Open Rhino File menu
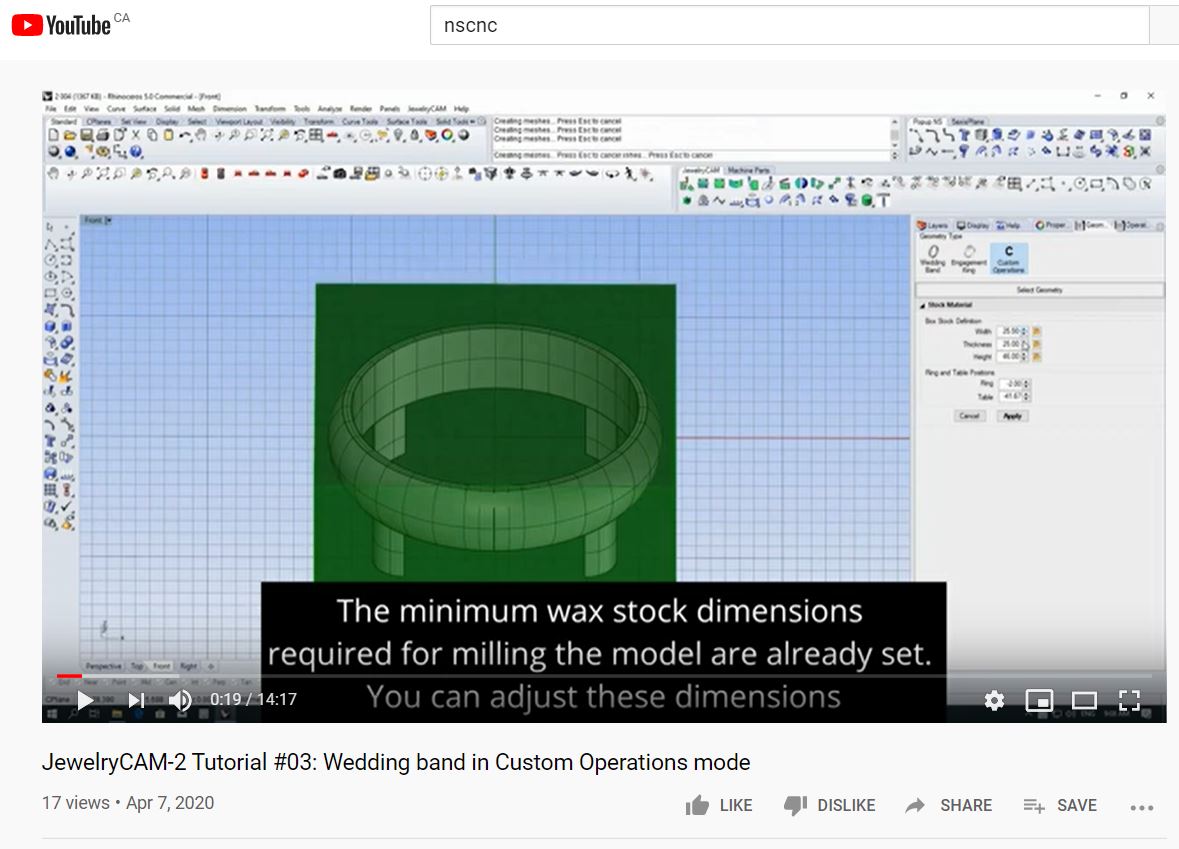Viewport: 1179px width, 849px height. pyautogui.click(x=51, y=109)
